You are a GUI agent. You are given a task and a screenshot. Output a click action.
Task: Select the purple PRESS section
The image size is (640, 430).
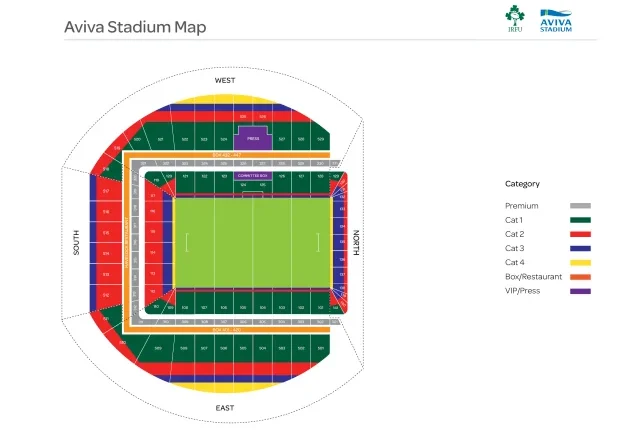point(253,138)
